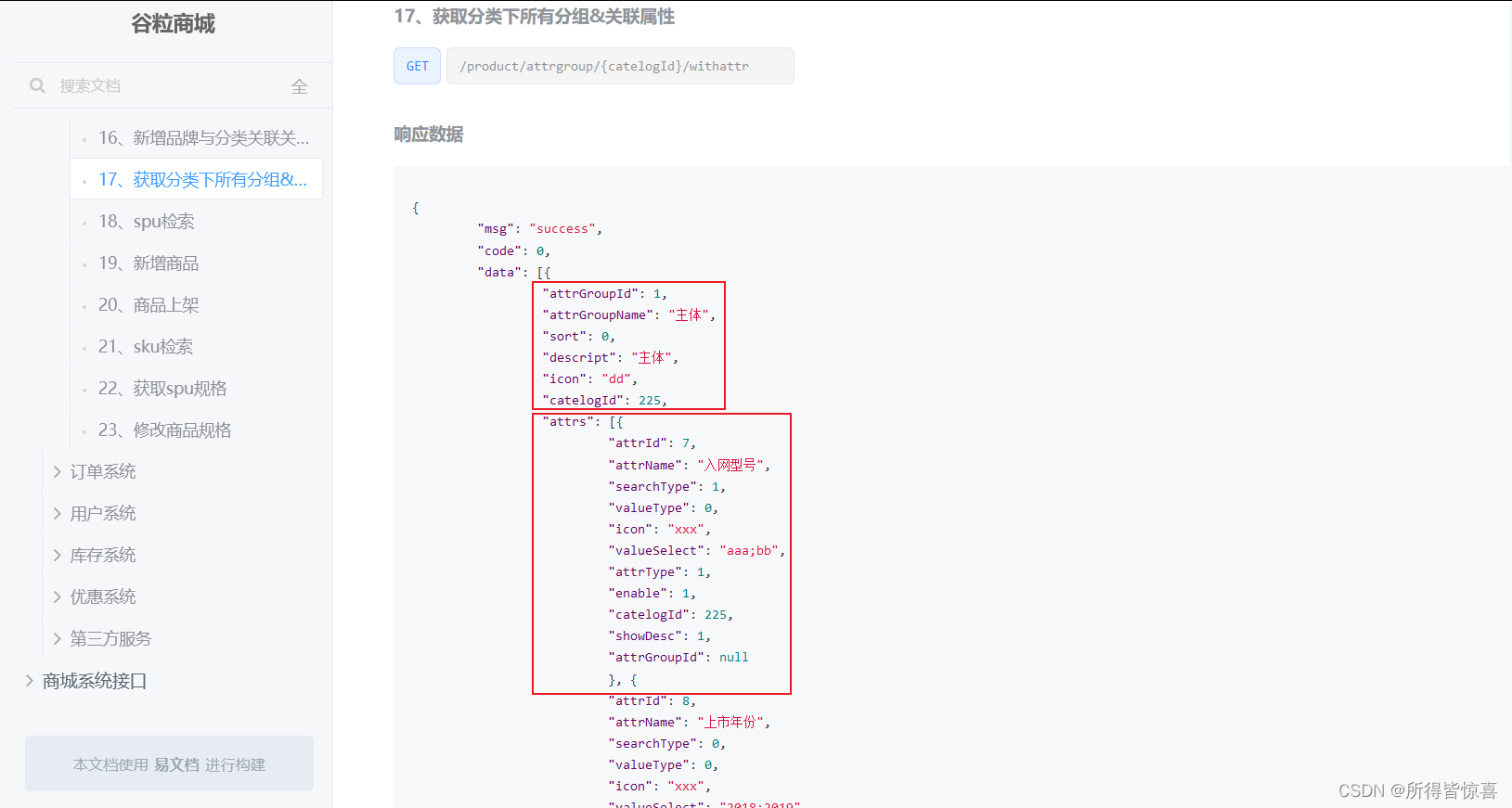Open the 库存系统 folder label
This screenshot has width=1512, height=808.
(103, 556)
